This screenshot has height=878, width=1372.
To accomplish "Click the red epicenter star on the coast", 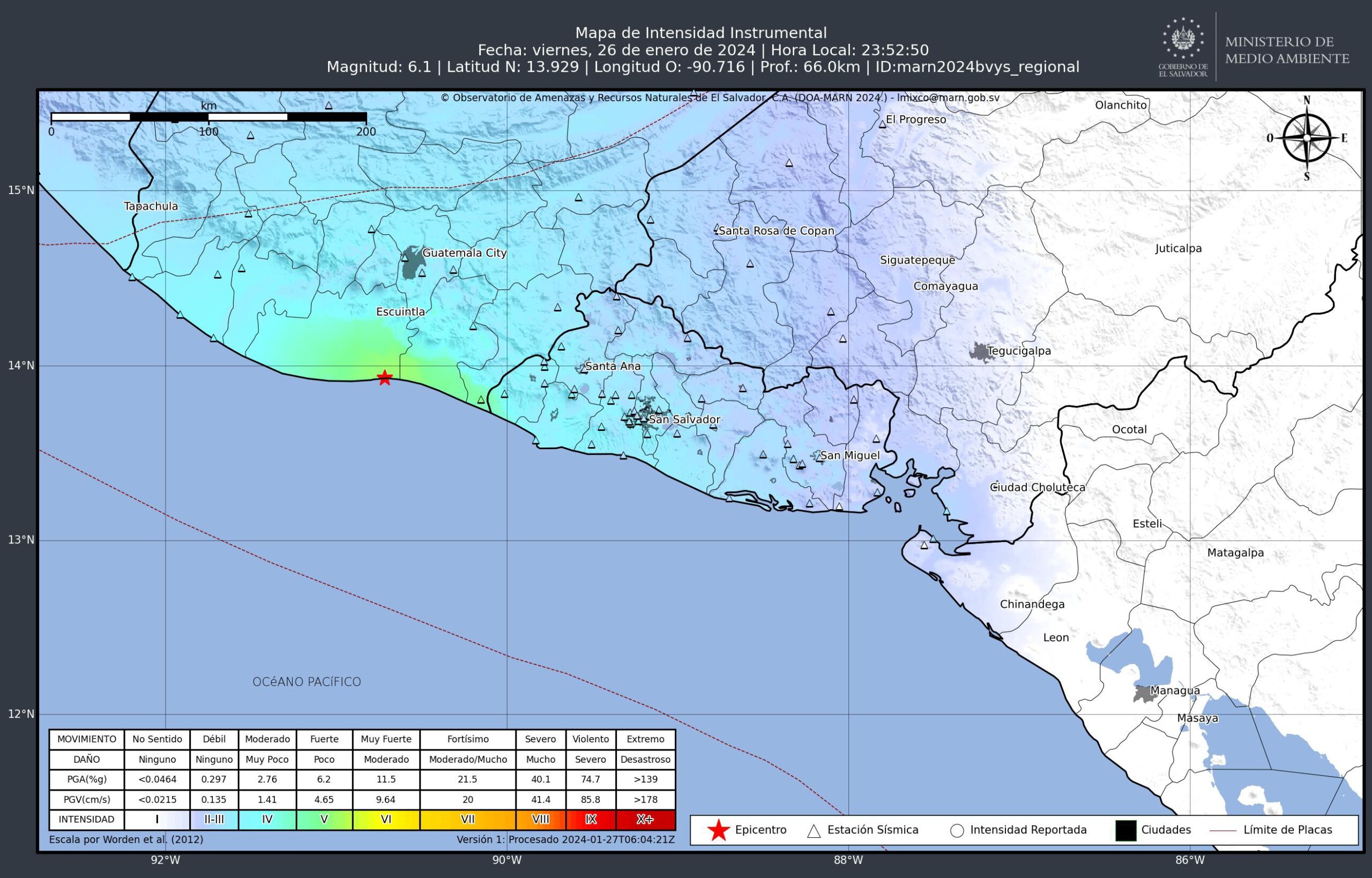I will click(385, 377).
